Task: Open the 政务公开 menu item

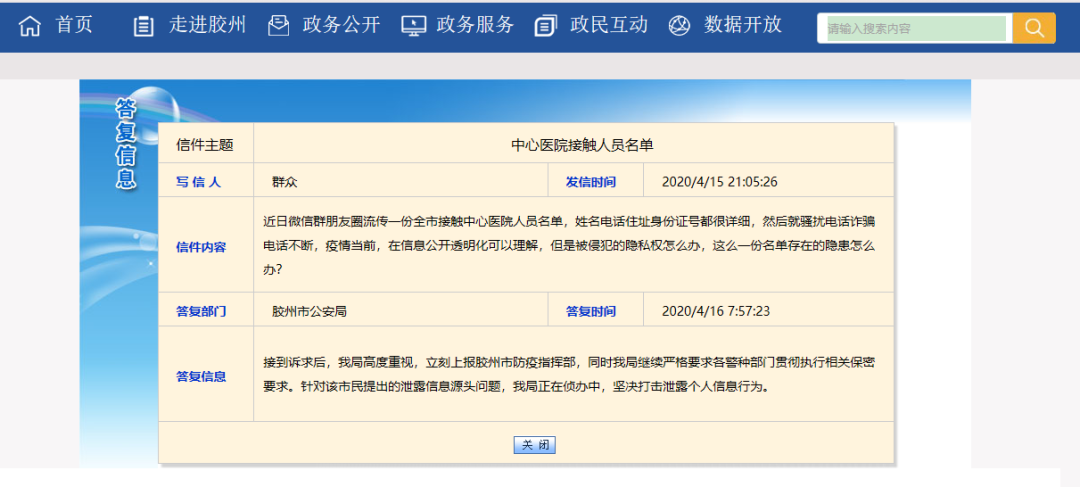Action: [x=342, y=25]
